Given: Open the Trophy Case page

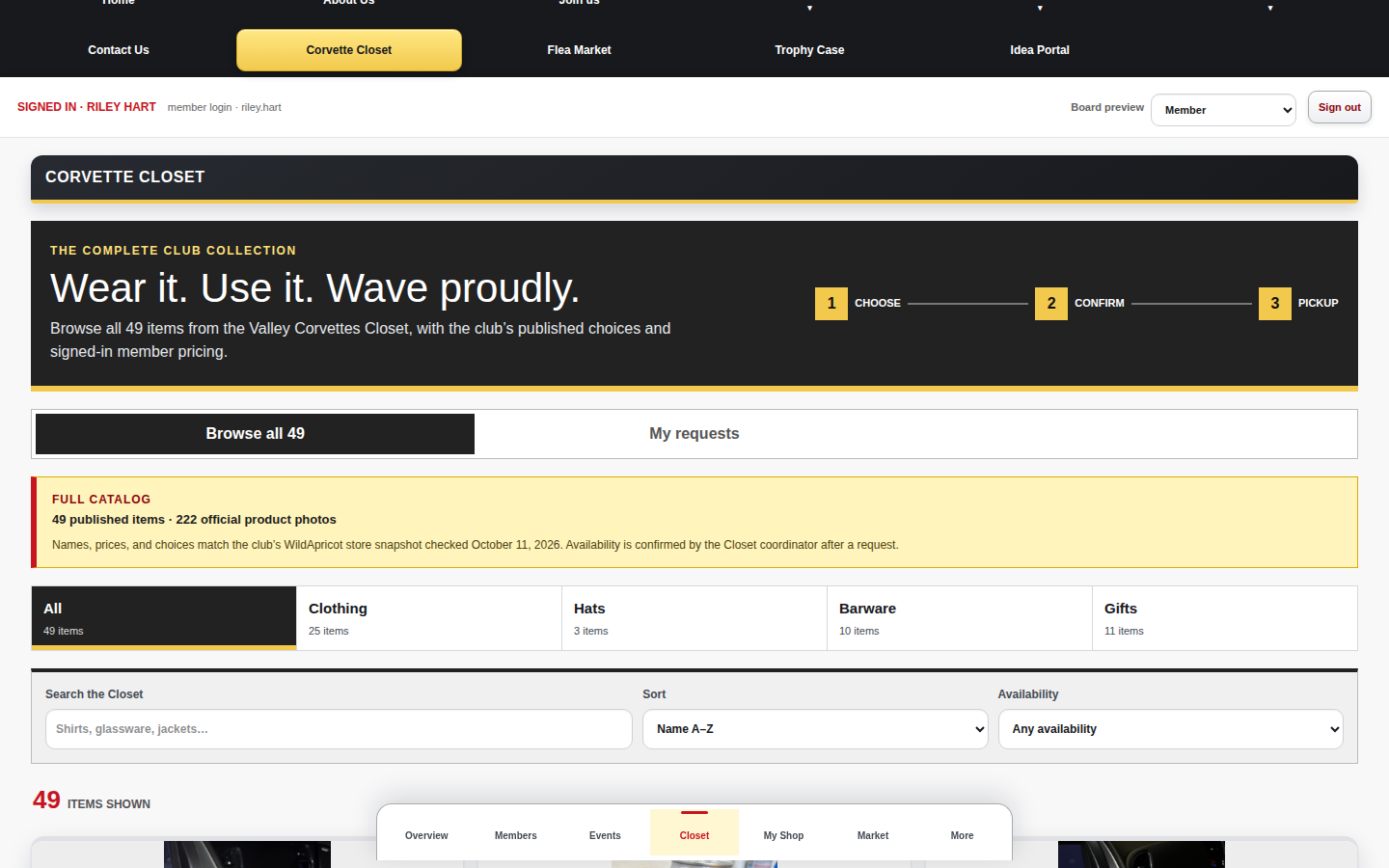Looking at the screenshot, I should [809, 50].
